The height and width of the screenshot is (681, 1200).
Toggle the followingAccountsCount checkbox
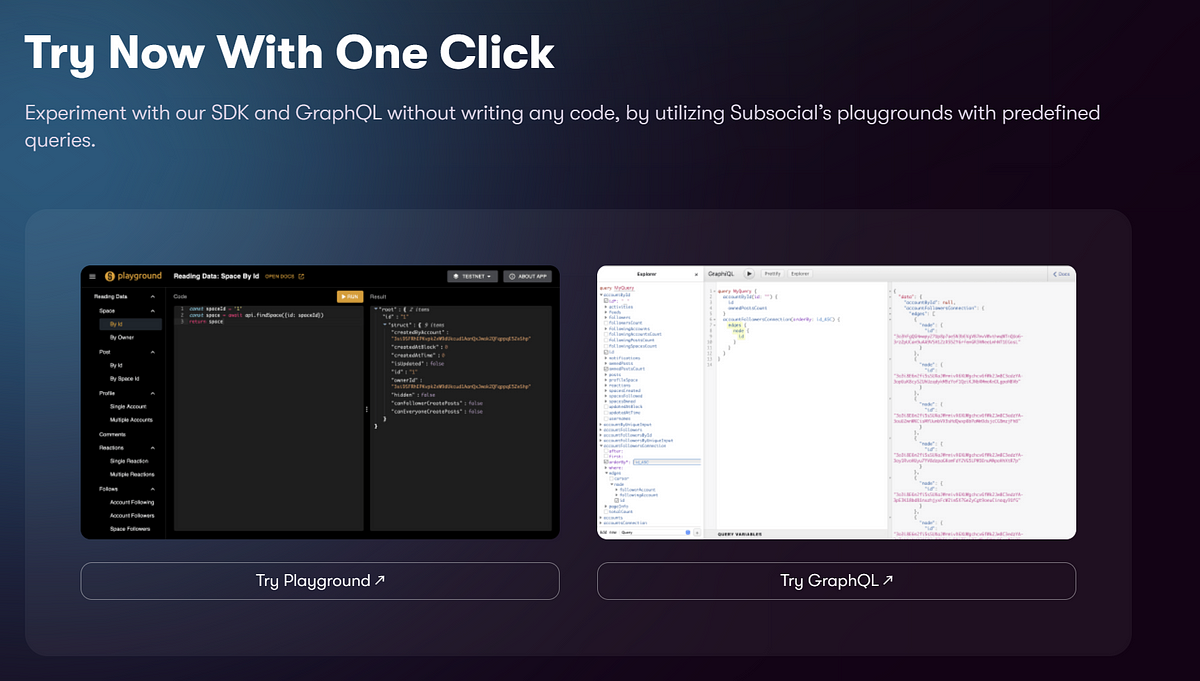tap(606, 334)
